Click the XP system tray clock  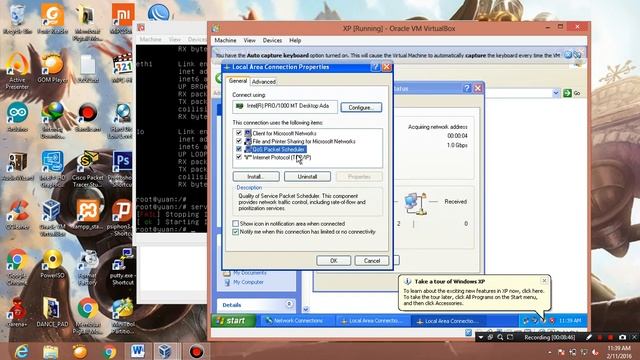pos(570,321)
